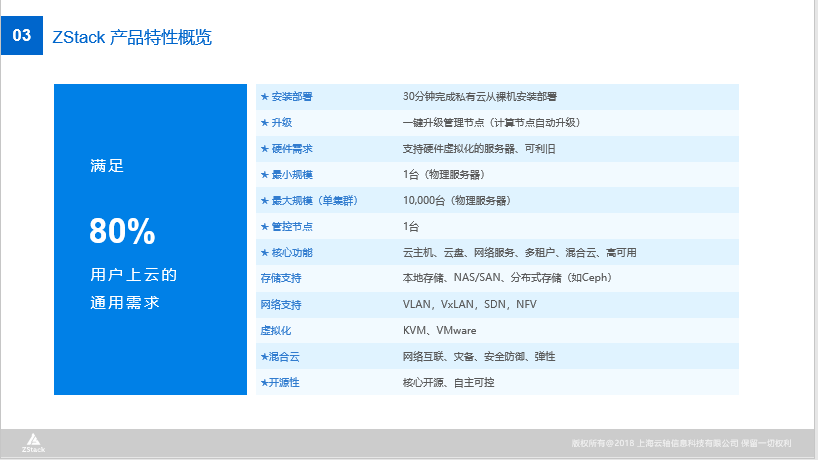Viewport: 818px width, 460px height.
Task: Click the value 'KVM、VMware'
Action: (439, 331)
